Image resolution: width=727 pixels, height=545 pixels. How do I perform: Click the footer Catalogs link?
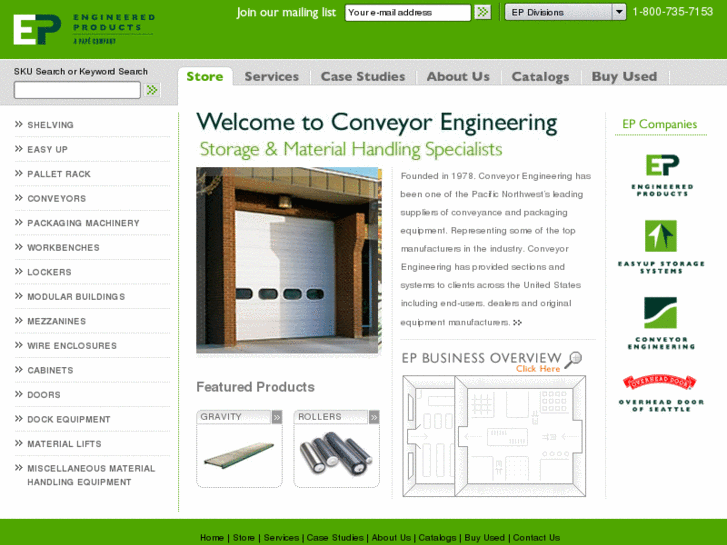coord(437,538)
